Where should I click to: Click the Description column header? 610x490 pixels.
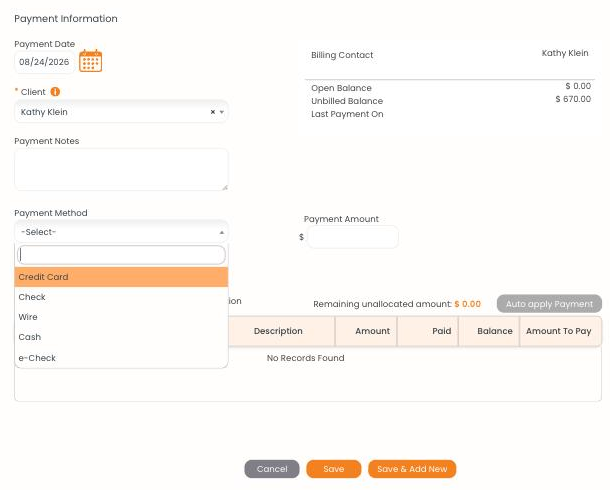(278, 331)
